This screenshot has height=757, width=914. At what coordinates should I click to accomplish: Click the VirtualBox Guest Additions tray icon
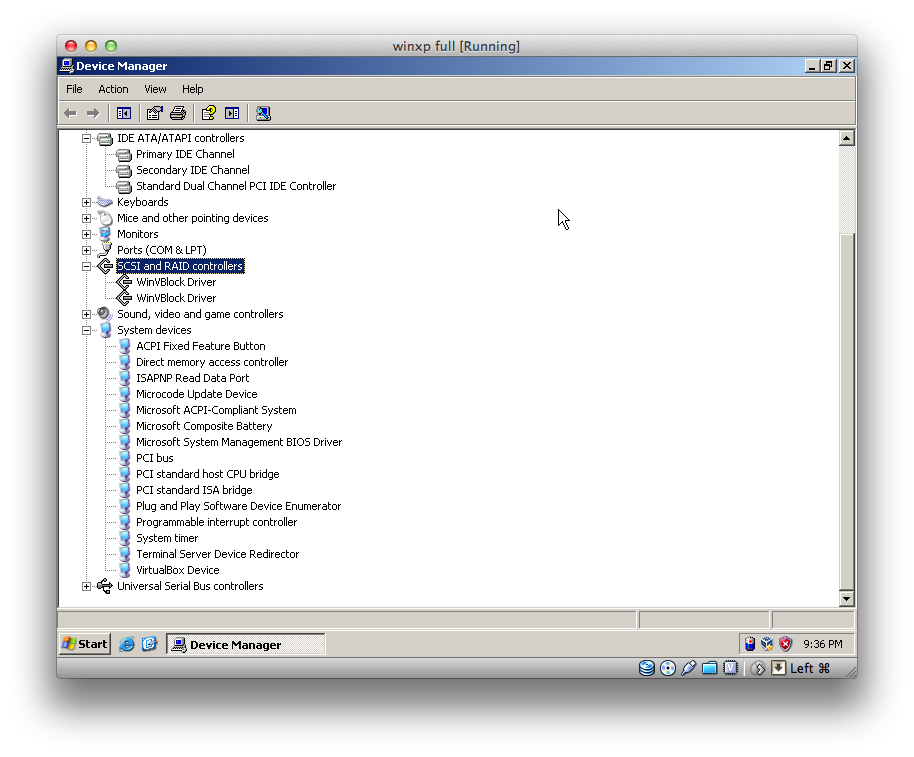[x=767, y=644]
